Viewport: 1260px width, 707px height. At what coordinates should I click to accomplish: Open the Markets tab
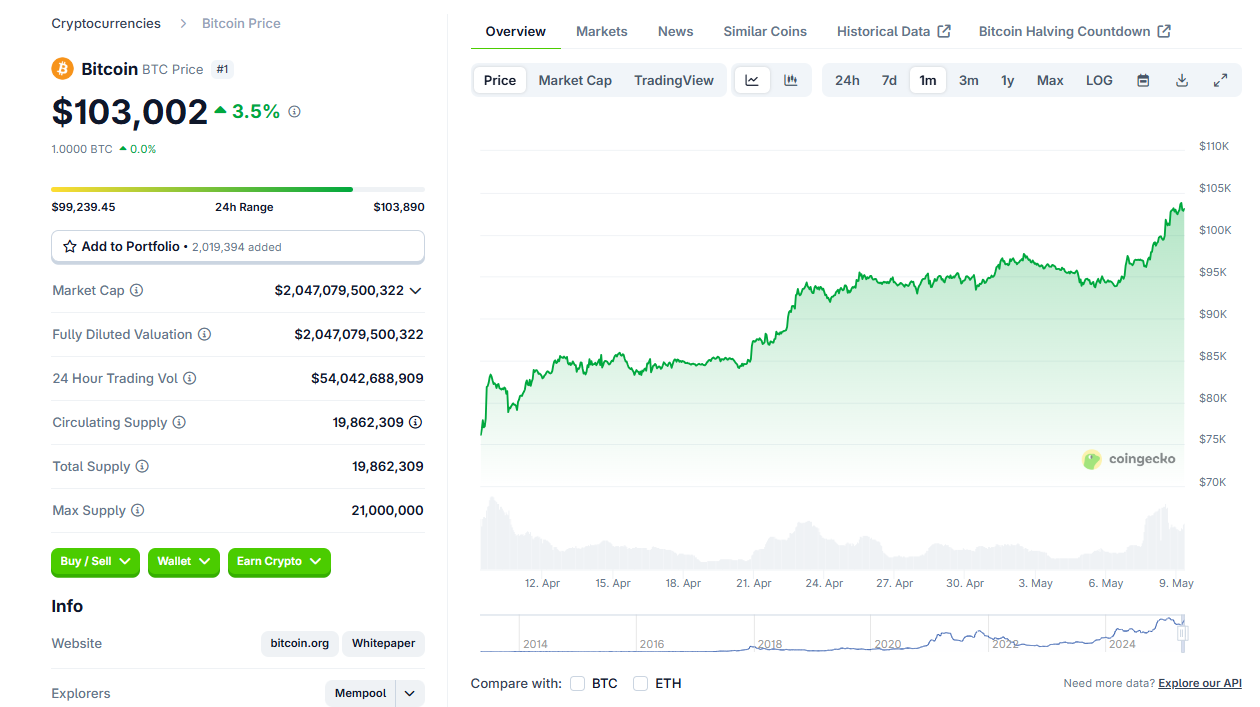pos(602,31)
